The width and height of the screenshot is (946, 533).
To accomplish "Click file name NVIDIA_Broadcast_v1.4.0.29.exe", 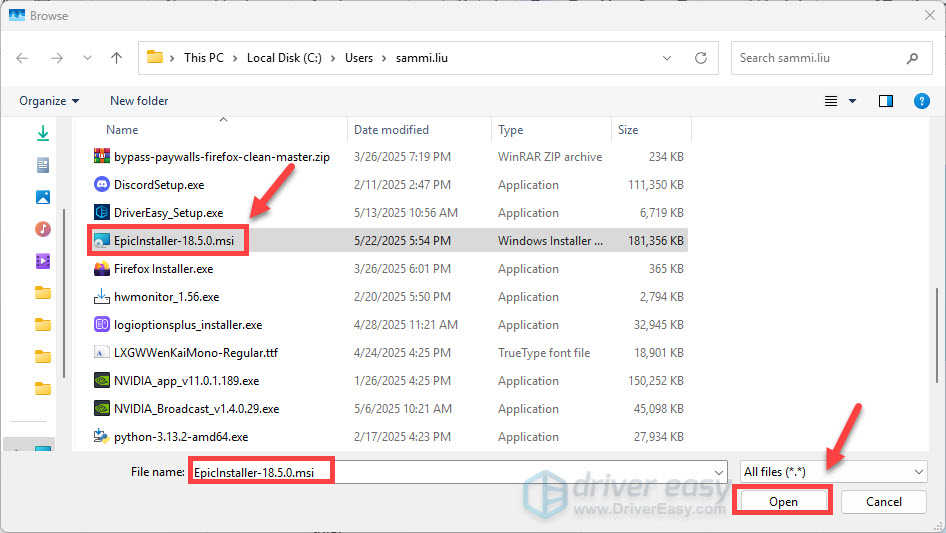I will click(196, 409).
